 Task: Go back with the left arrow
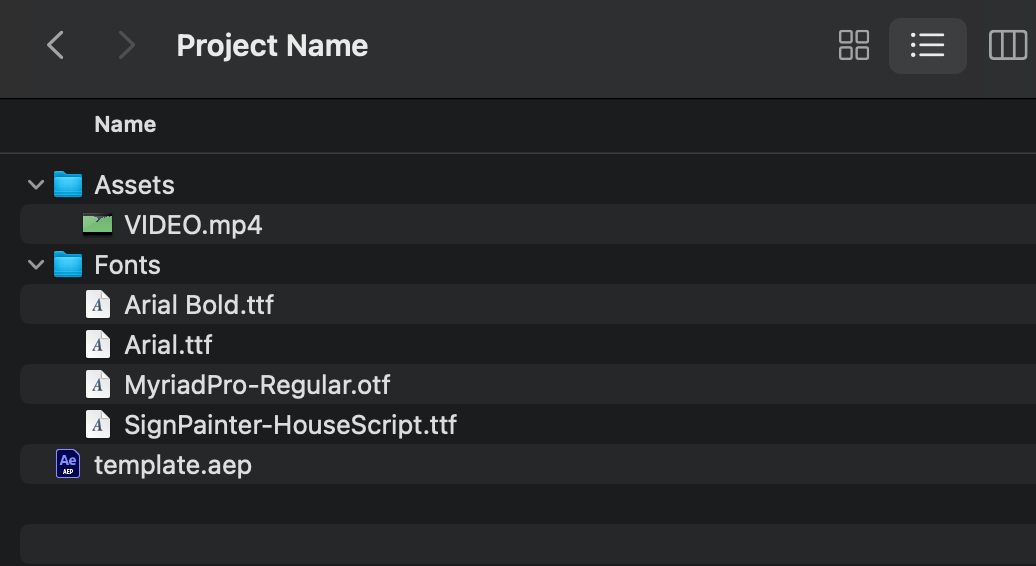click(56, 46)
